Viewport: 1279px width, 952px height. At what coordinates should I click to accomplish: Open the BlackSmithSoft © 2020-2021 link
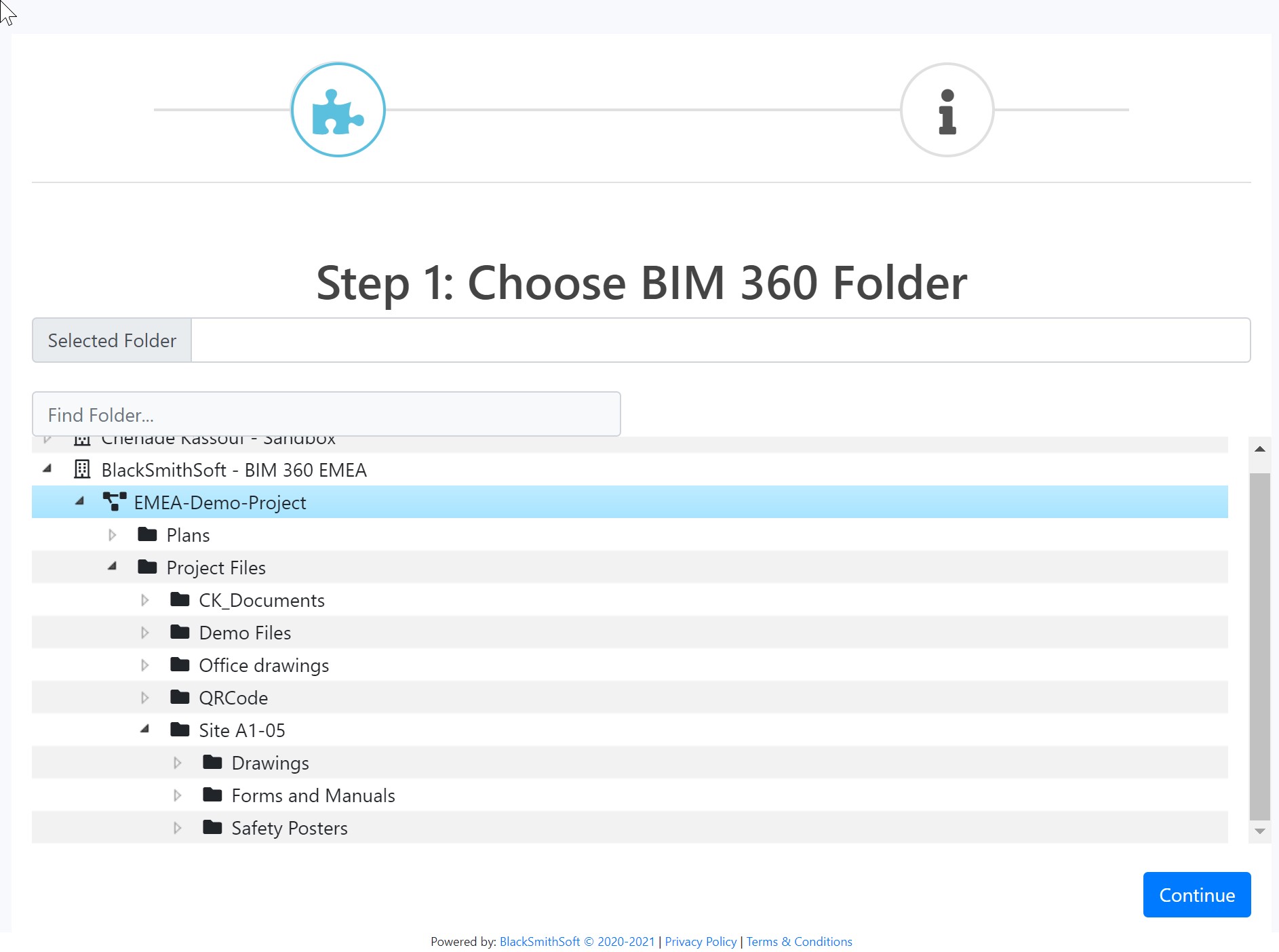(x=577, y=941)
